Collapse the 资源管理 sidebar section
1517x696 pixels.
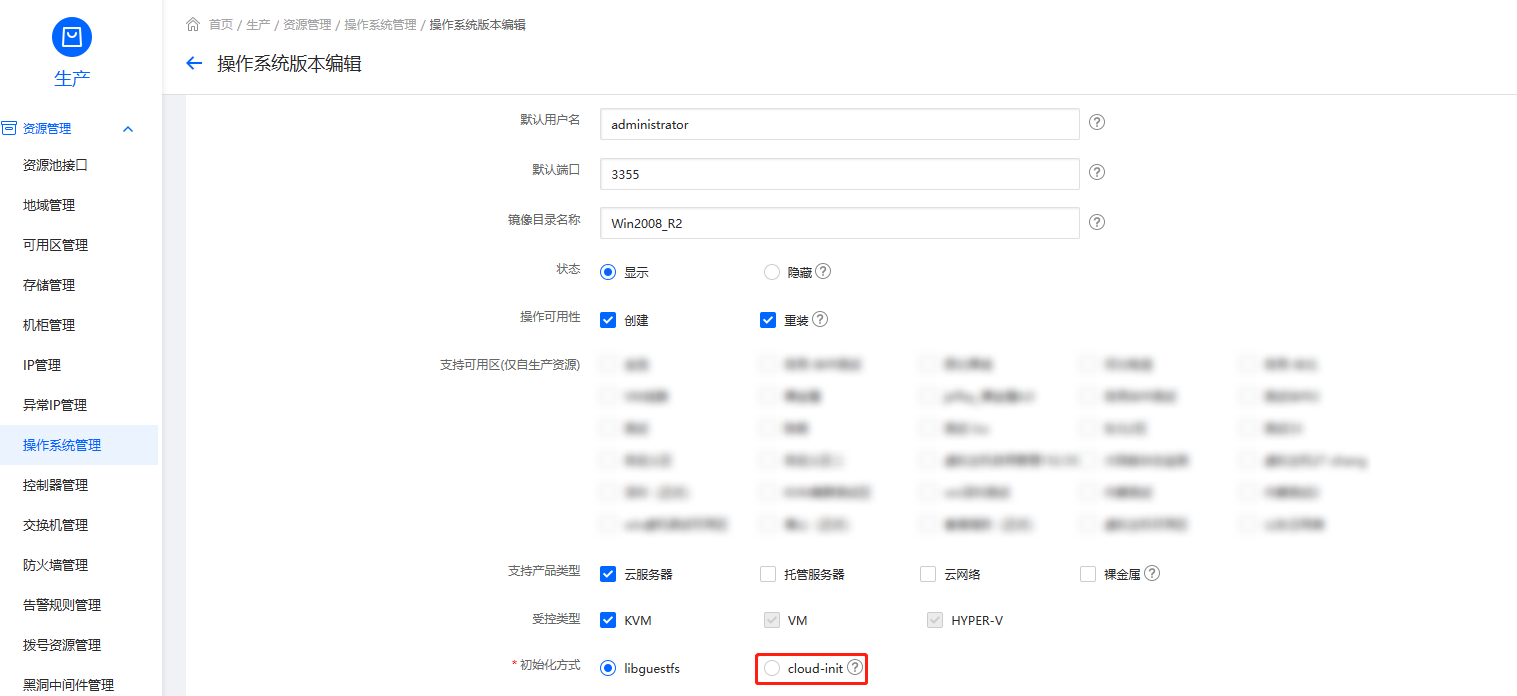[x=127, y=129]
